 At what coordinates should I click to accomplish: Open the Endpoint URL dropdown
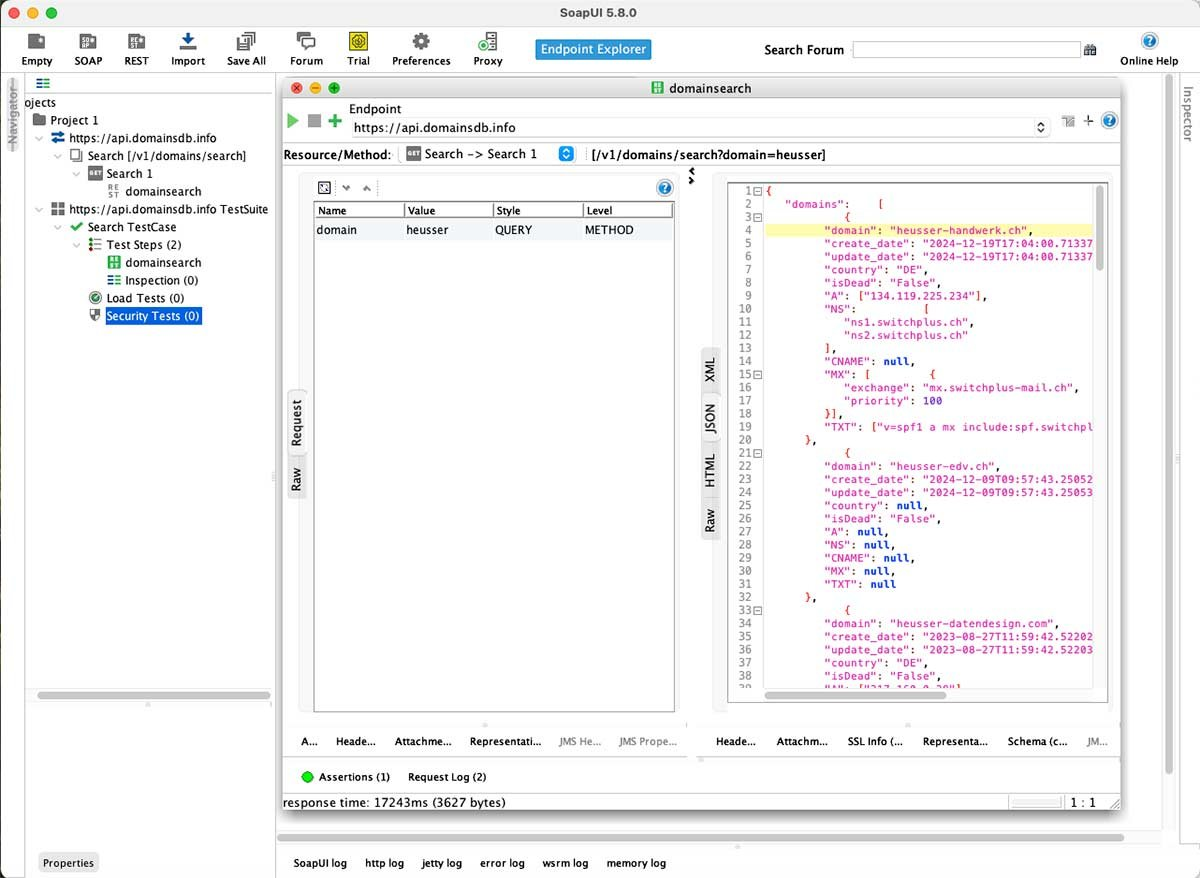(x=1040, y=128)
